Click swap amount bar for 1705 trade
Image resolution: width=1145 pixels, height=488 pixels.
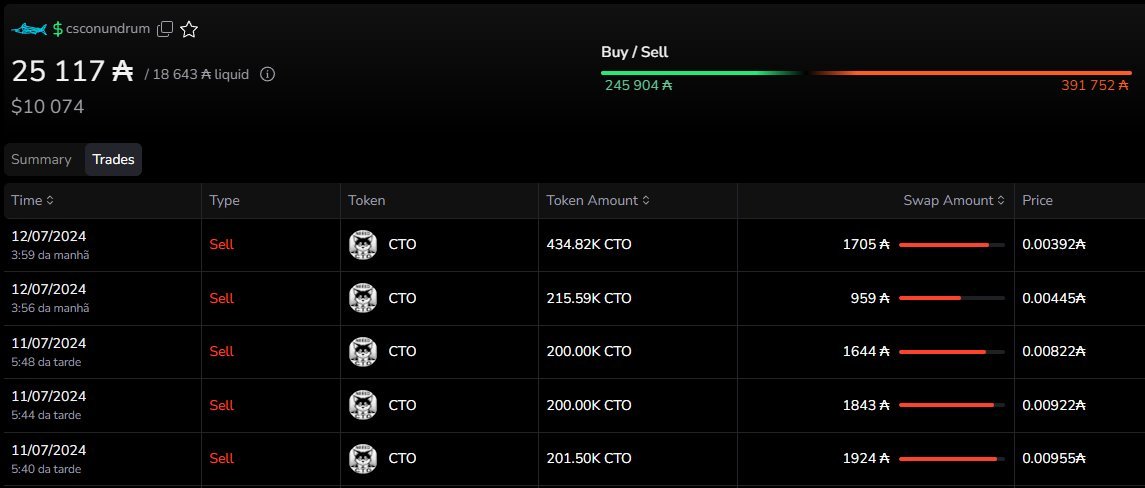coord(951,245)
